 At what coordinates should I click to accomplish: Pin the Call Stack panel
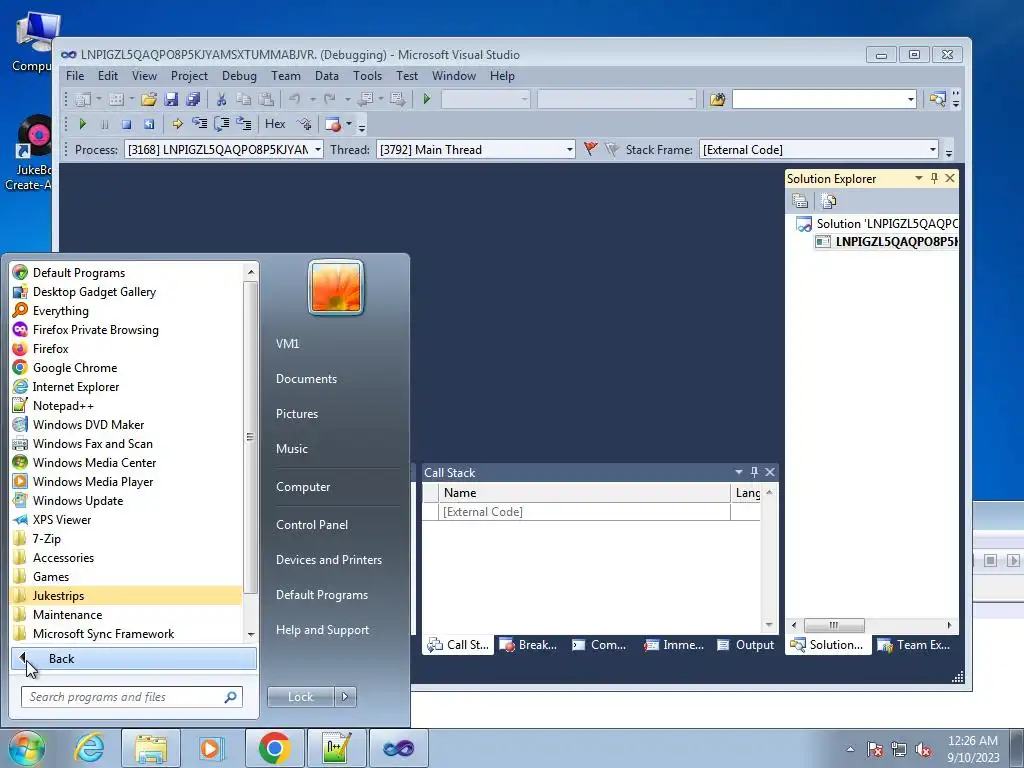(x=754, y=472)
